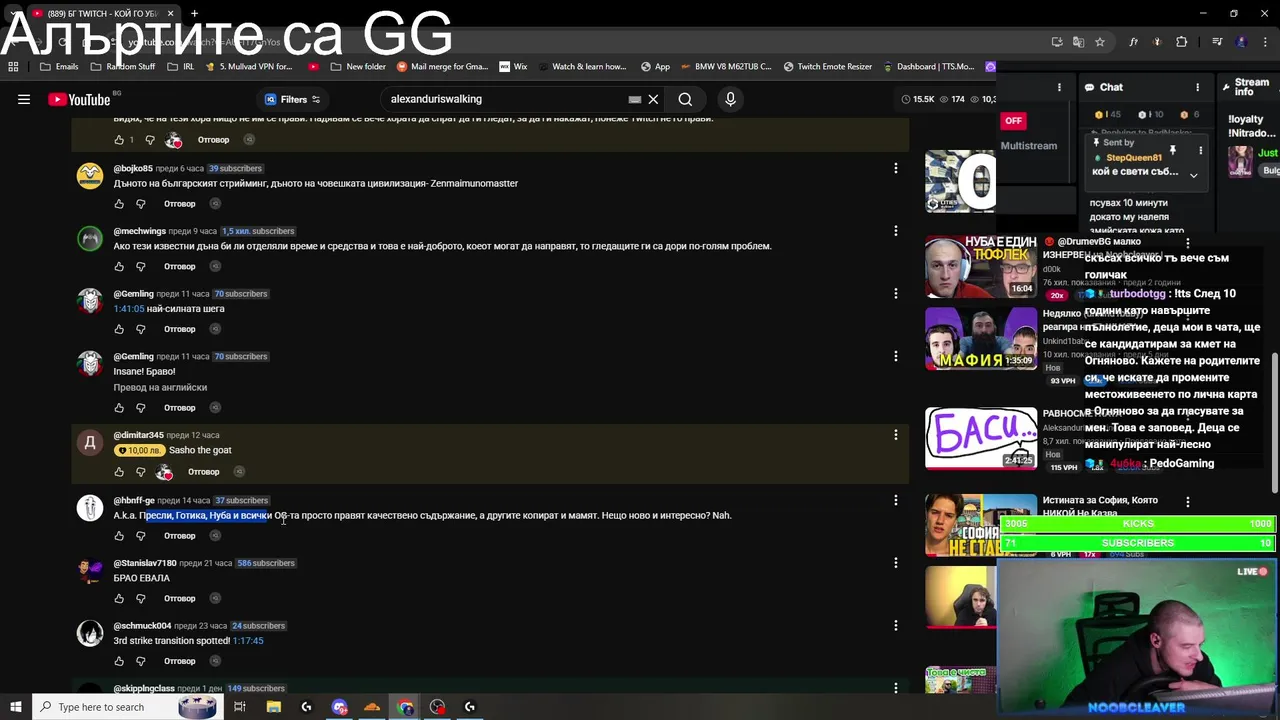This screenshot has width=1280, height=720.
Task: Bookmark this page with the star icon
Action: [x=1100, y=42]
